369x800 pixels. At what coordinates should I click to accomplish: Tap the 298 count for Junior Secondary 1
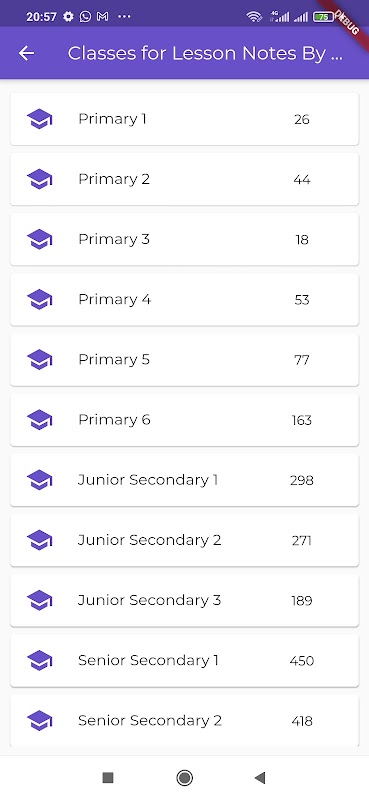[302, 481]
